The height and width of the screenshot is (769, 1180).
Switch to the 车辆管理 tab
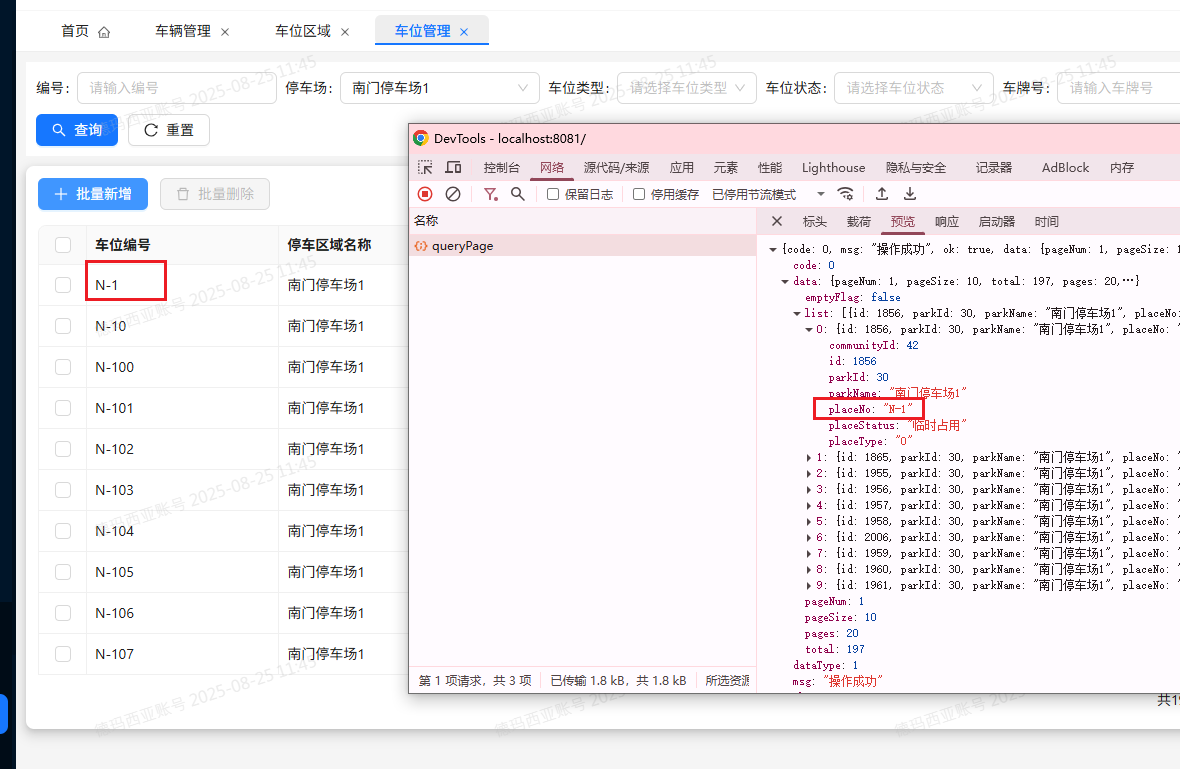(184, 31)
